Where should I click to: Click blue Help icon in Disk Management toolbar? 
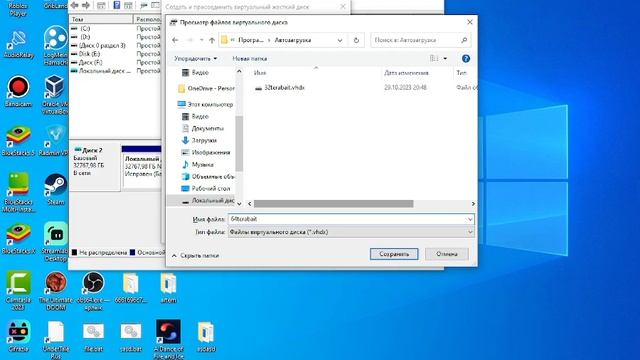[117, 5]
